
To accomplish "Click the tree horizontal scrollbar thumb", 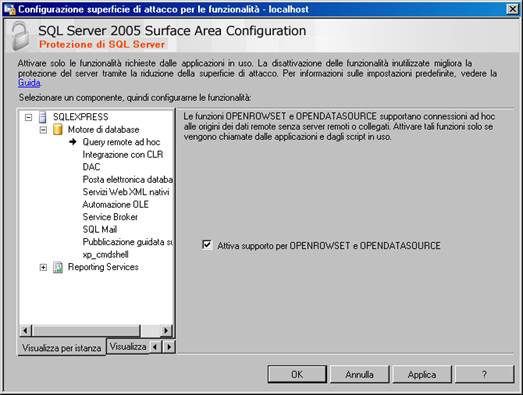I will [86, 331].
